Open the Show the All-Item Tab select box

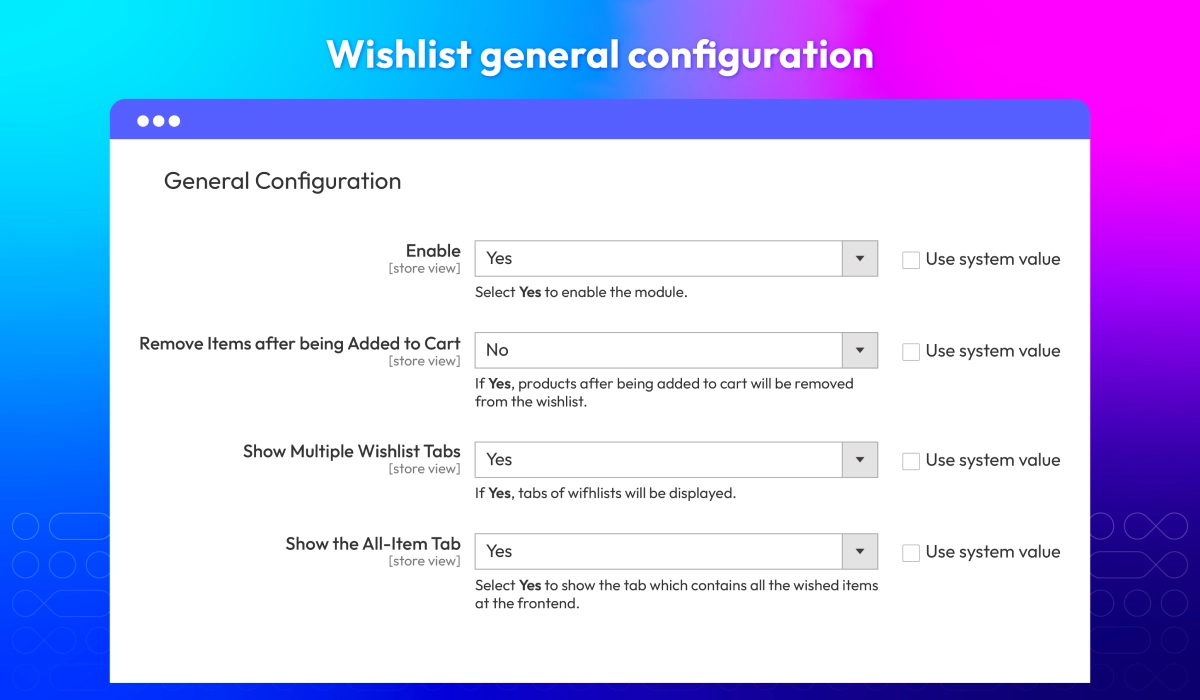click(x=658, y=552)
